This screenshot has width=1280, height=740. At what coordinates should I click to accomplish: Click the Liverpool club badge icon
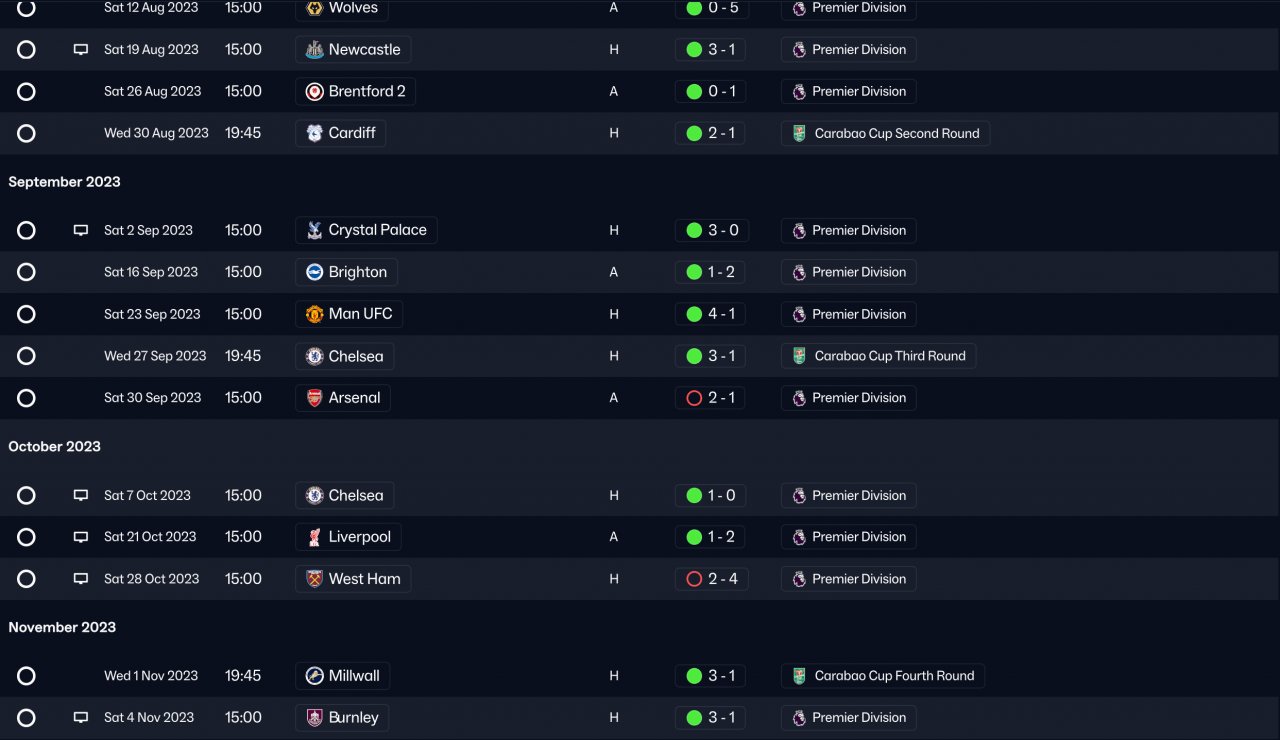(x=314, y=537)
